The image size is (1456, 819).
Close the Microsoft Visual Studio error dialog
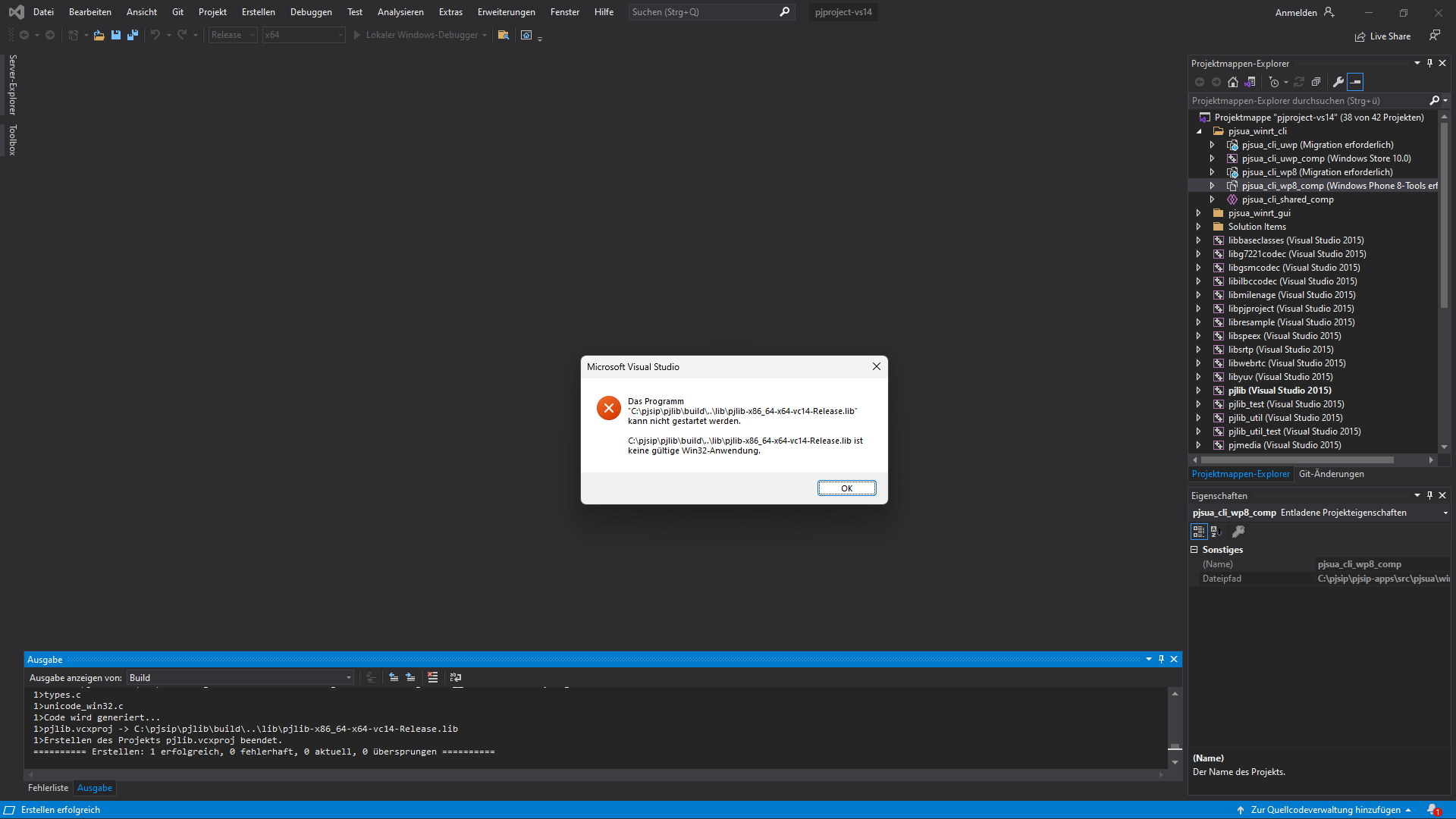pyautogui.click(x=877, y=366)
